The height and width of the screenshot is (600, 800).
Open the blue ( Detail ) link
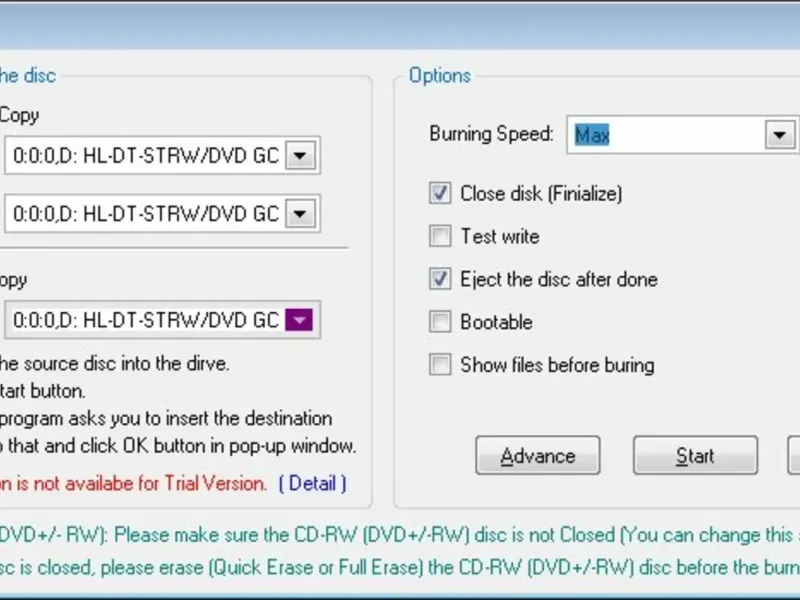pos(313,484)
